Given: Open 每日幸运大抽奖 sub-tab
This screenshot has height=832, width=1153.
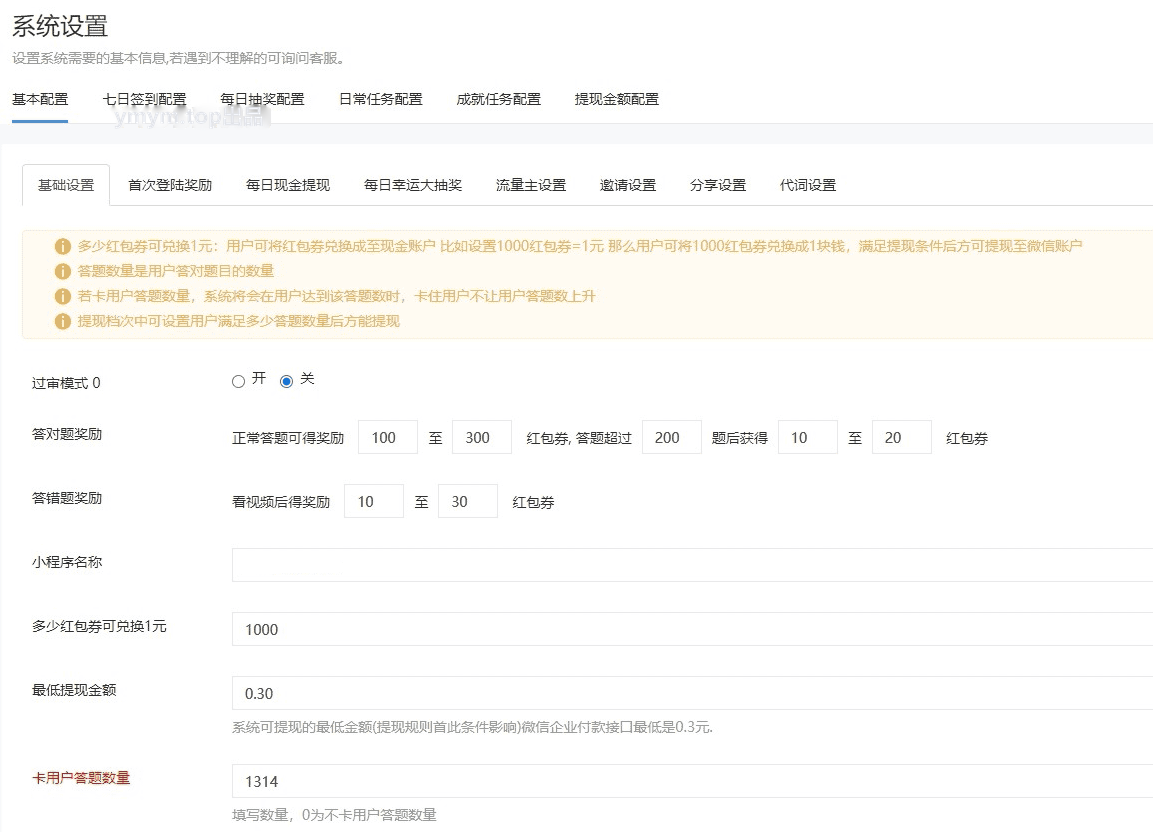Looking at the screenshot, I should [x=413, y=185].
